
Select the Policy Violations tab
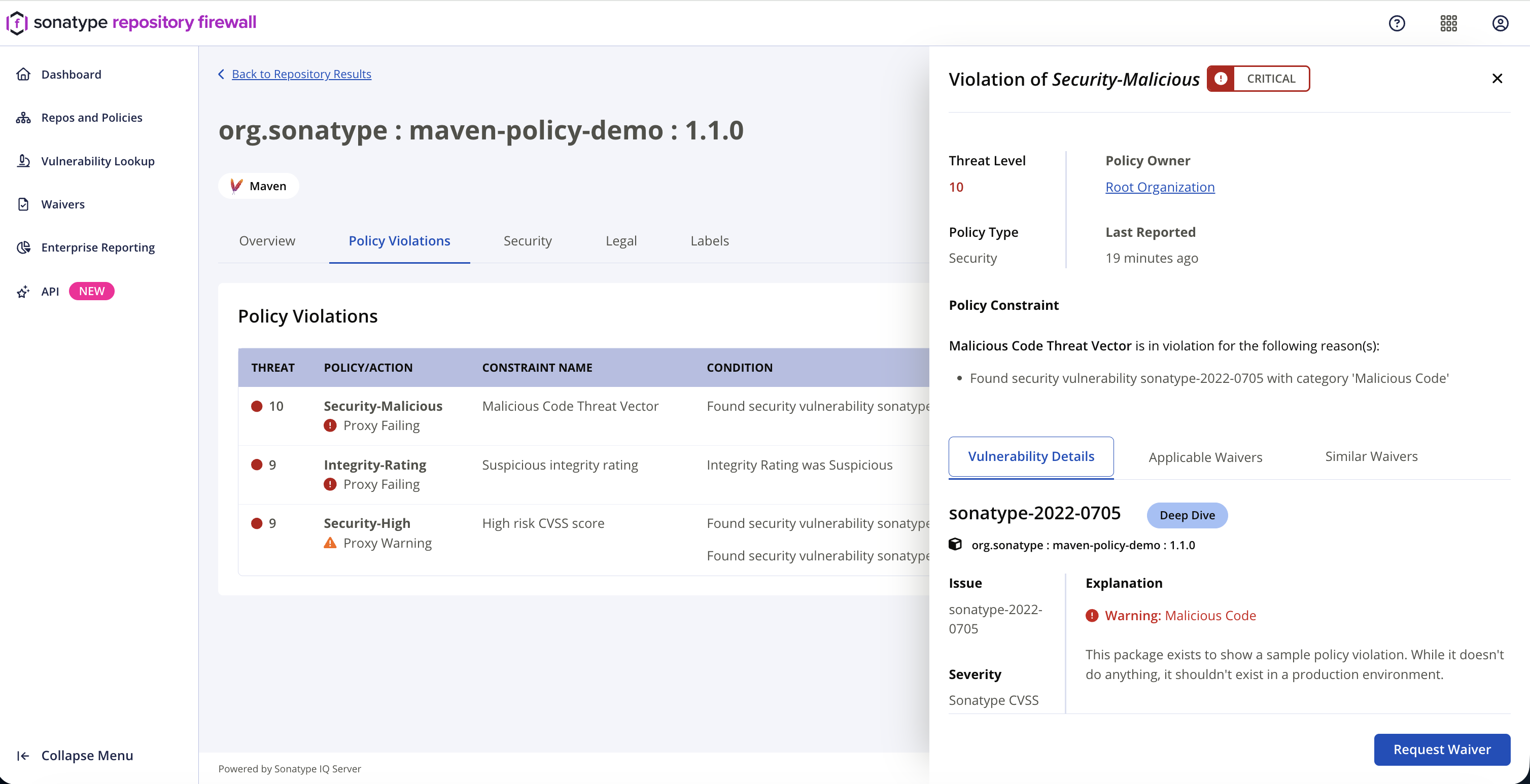coord(399,241)
